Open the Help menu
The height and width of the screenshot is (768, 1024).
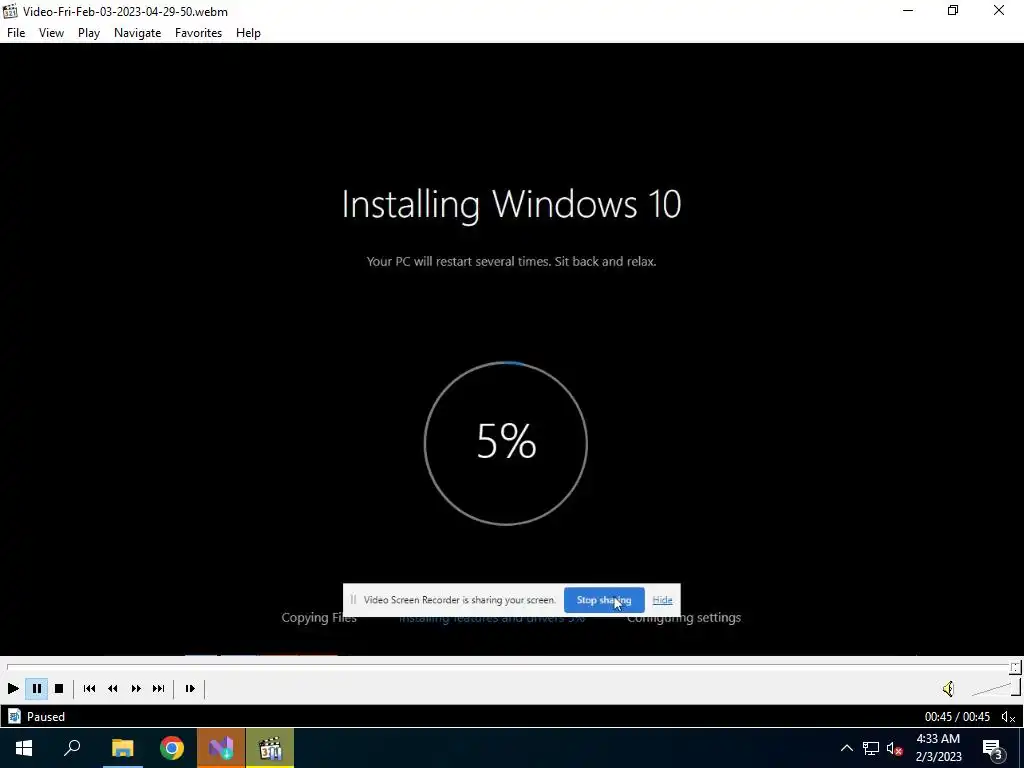[248, 33]
